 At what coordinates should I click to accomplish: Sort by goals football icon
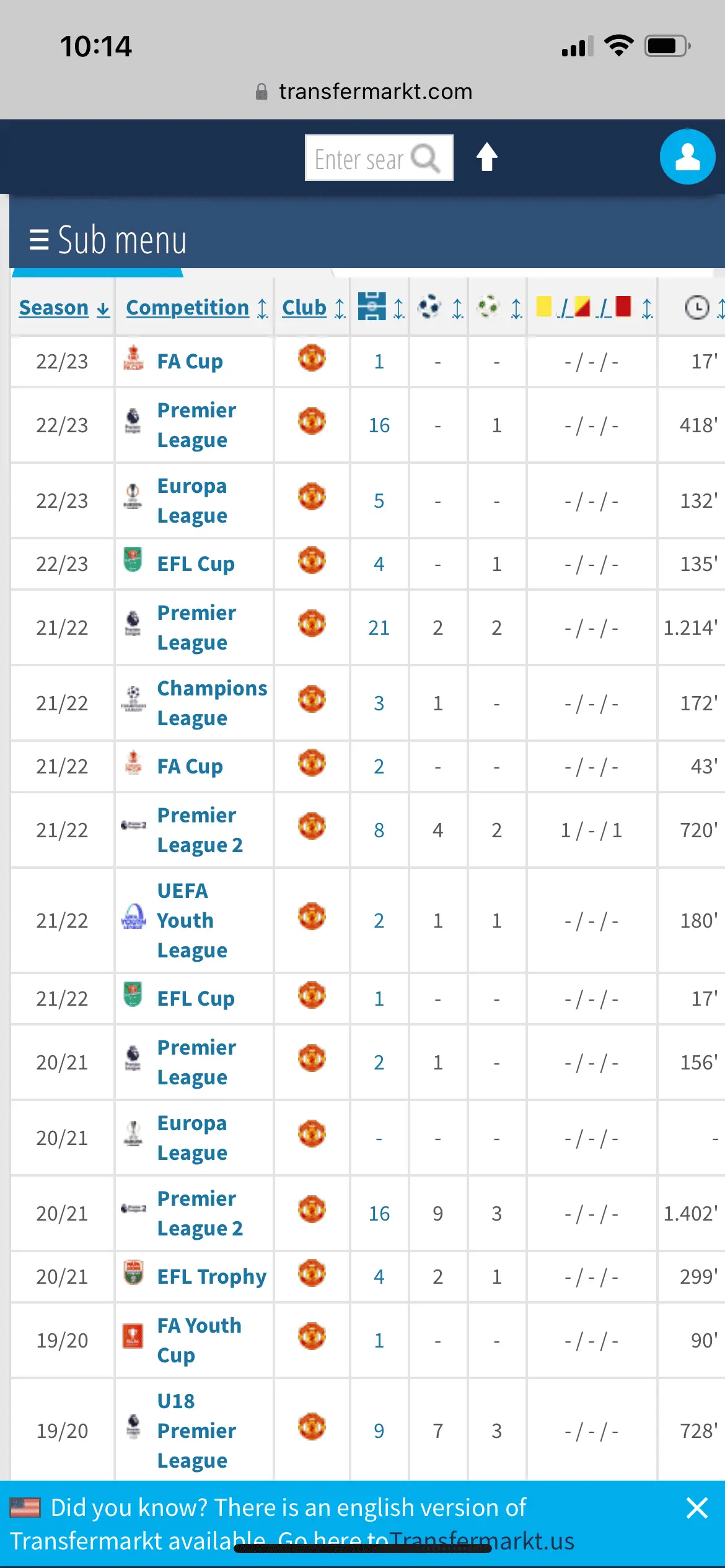point(430,307)
